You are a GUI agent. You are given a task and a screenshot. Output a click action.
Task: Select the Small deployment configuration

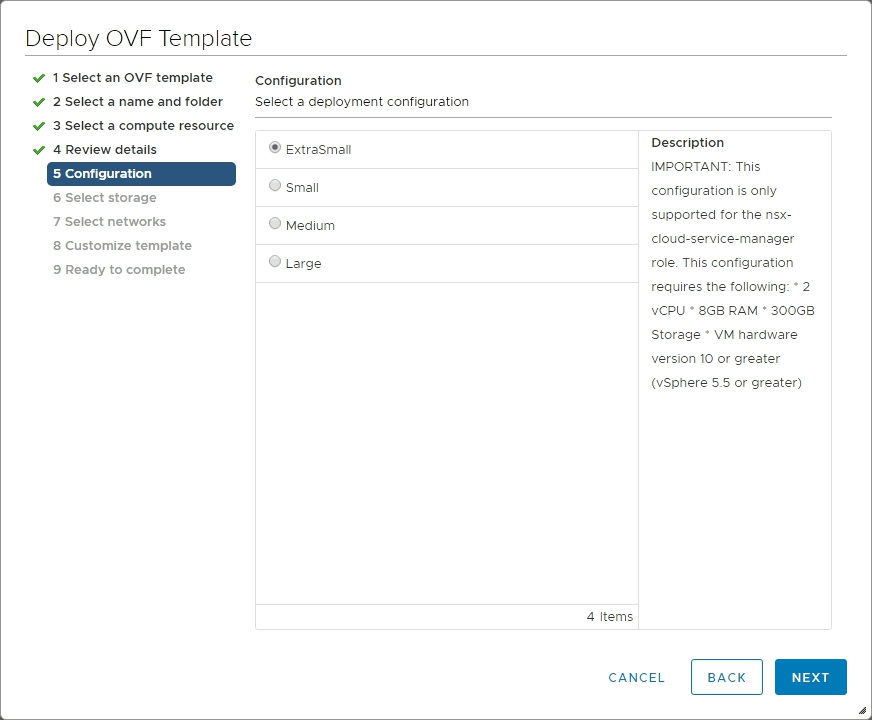[275, 187]
